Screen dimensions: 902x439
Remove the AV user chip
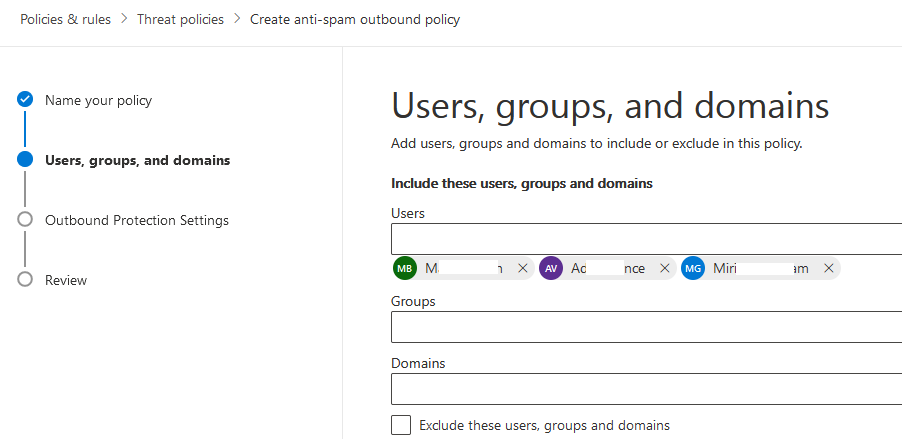664,268
